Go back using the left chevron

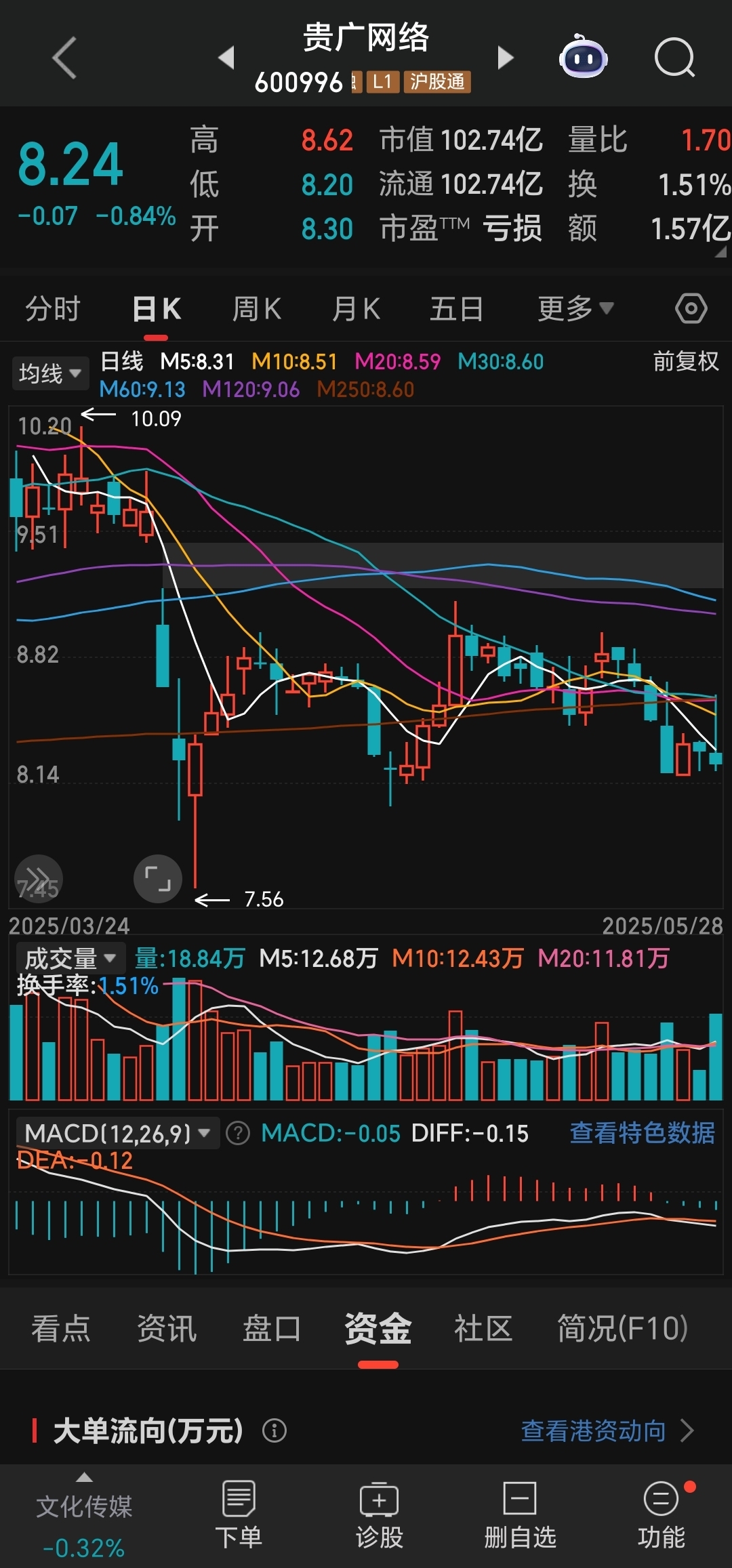(x=64, y=58)
